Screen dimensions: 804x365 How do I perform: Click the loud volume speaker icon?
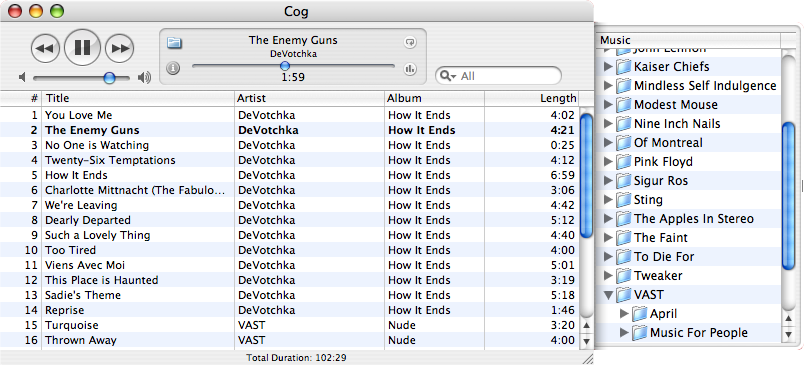click(x=145, y=77)
